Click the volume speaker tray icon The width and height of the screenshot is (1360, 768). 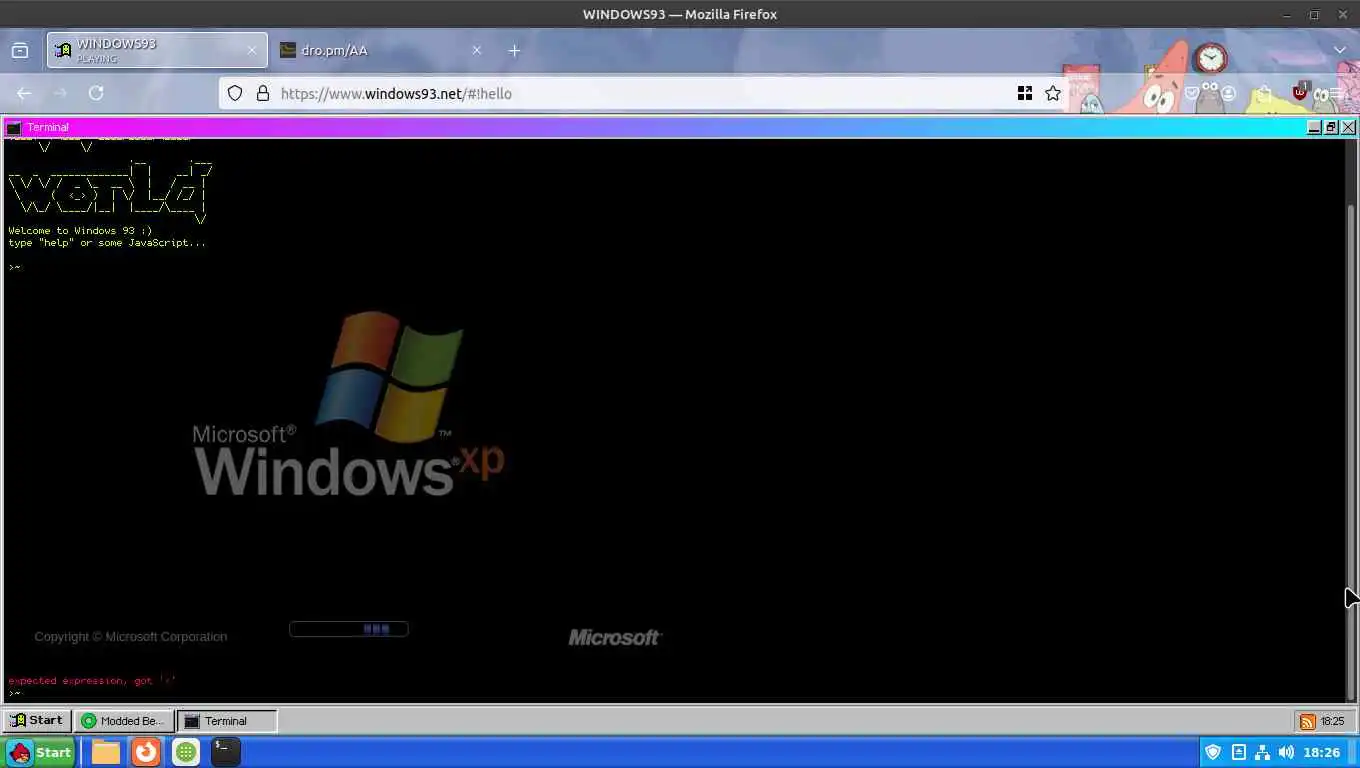click(1286, 752)
